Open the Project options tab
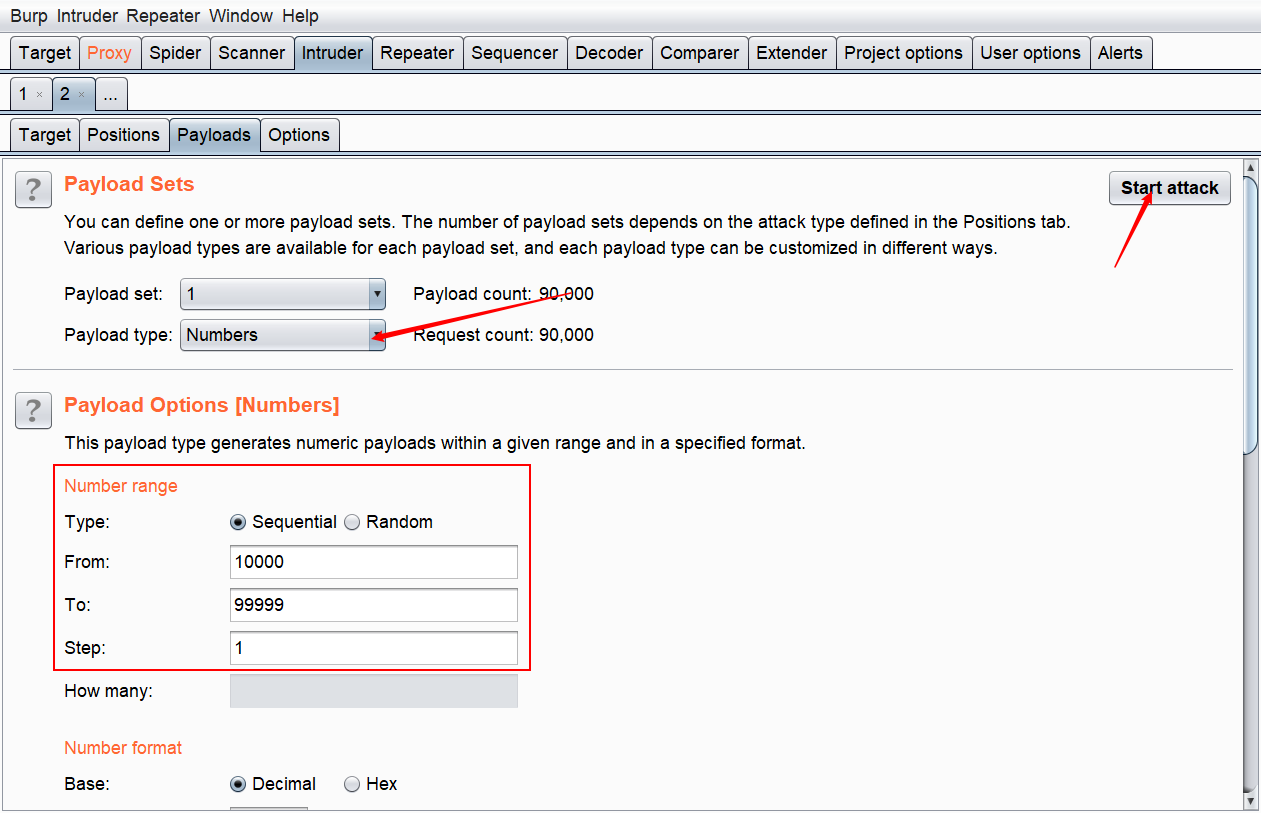This screenshot has width=1261, height=813. point(904,53)
